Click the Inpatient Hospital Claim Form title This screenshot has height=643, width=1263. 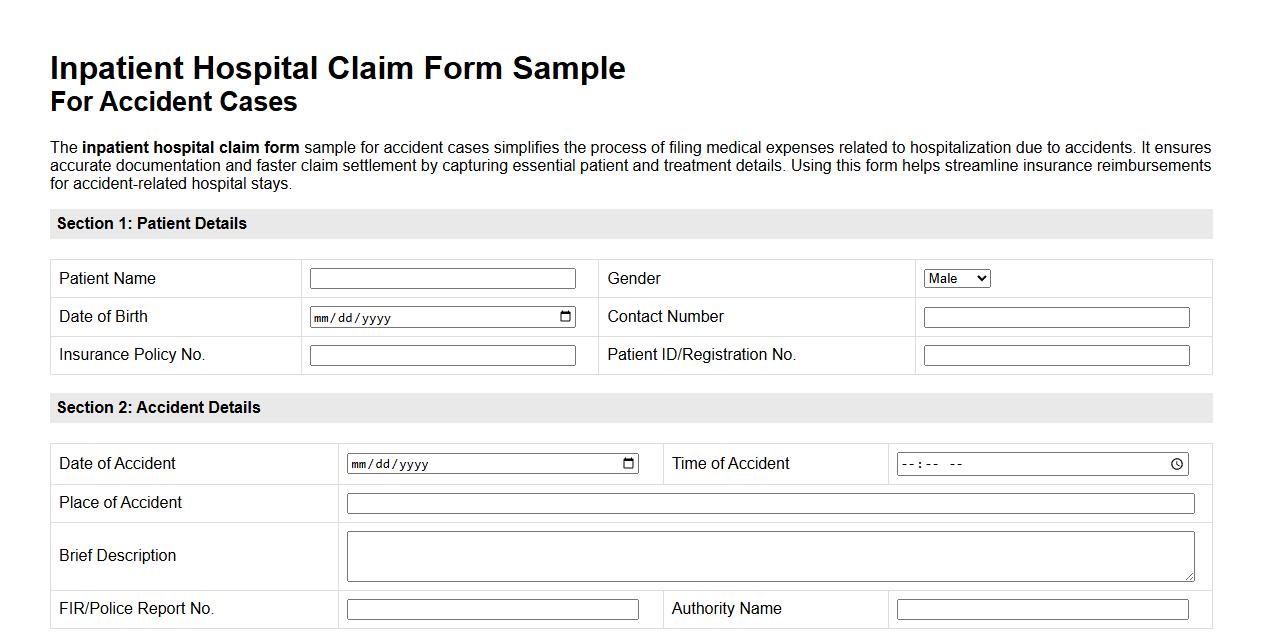pyautogui.click(x=337, y=68)
